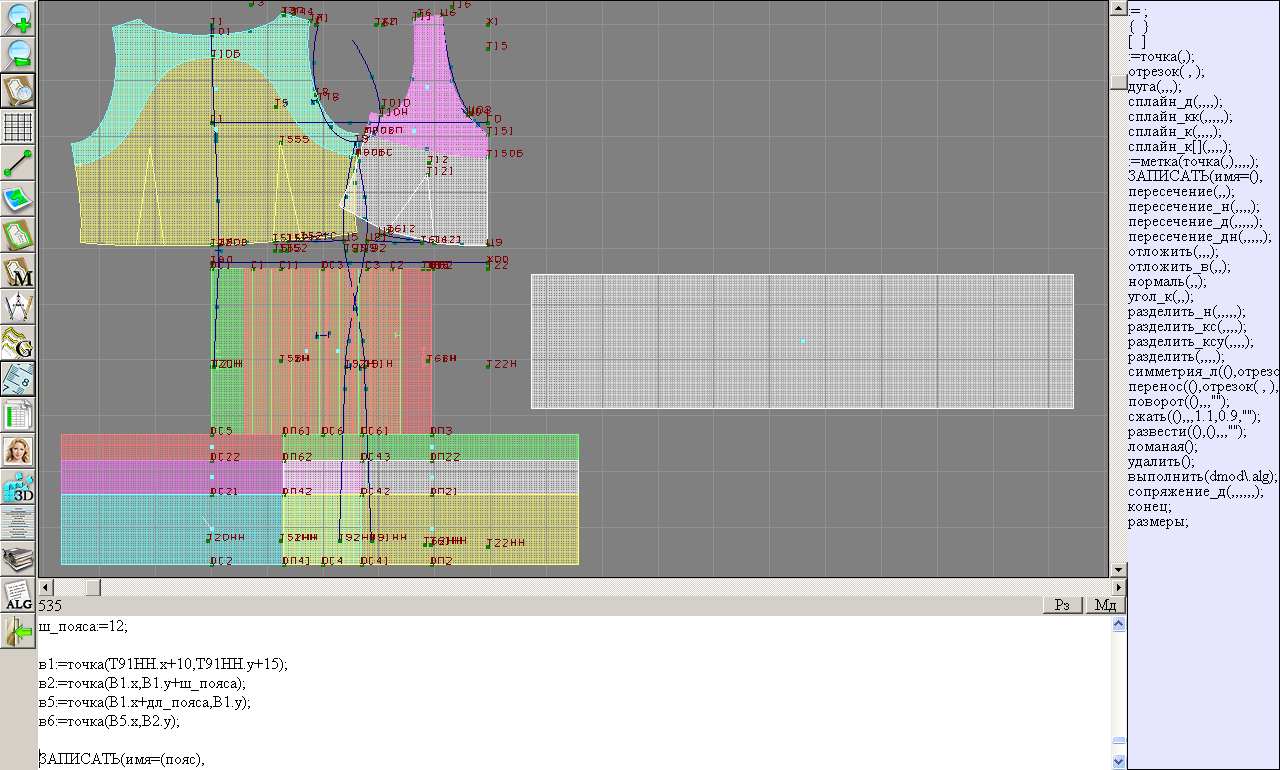The height and width of the screenshot is (770, 1280).
Task: Select the compass divider tool icon
Action: coord(18,307)
